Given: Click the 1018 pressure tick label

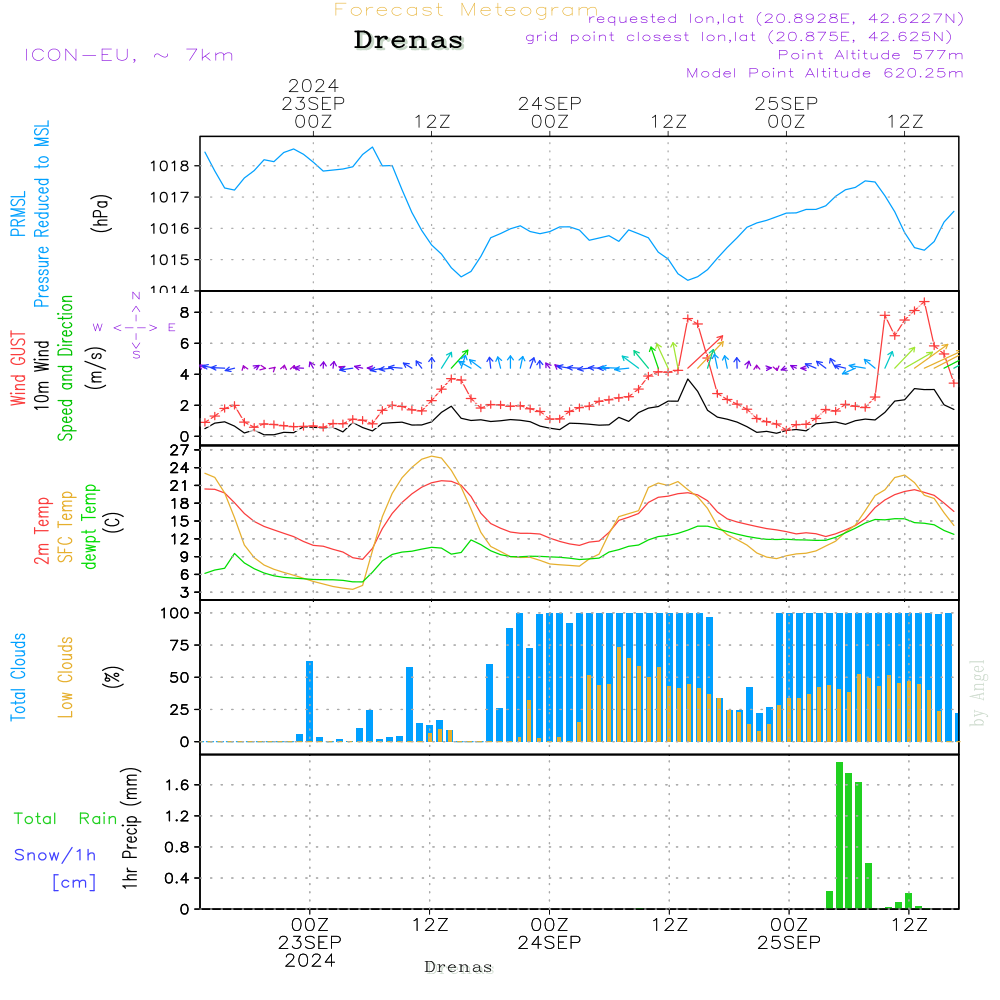Looking at the screenshot, I should [170, 166].
